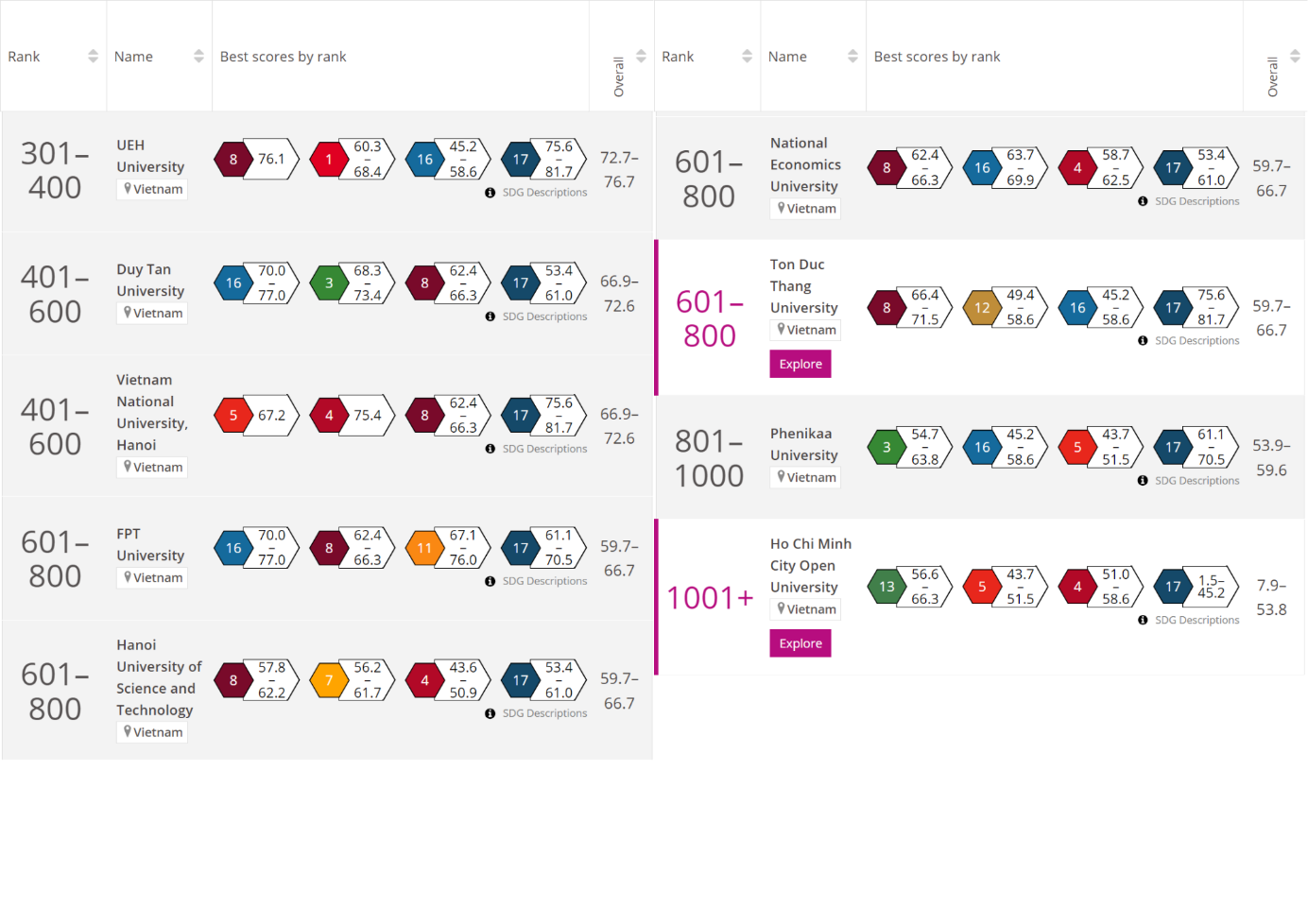Viewport: 1308px width, 924px height.
Task: Sort the right table by Overall score
Action: coord(1295,57)
